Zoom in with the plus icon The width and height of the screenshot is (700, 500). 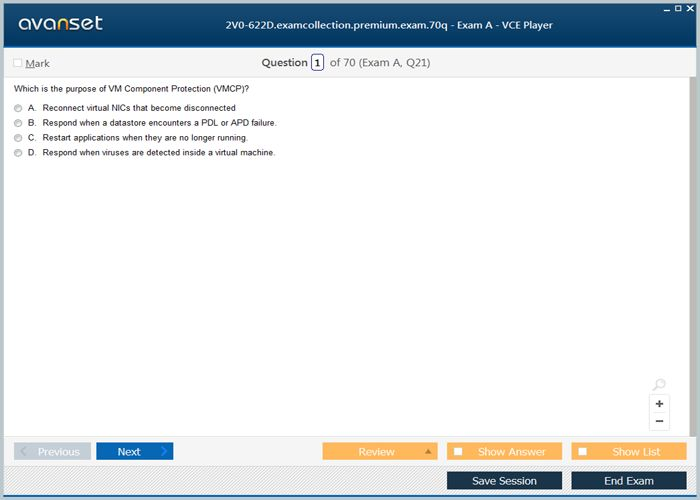659,404
